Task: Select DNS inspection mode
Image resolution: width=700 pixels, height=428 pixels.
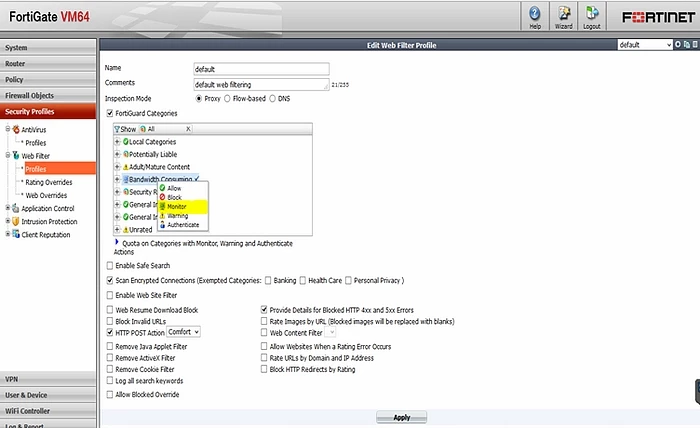Action: [272, 99]
